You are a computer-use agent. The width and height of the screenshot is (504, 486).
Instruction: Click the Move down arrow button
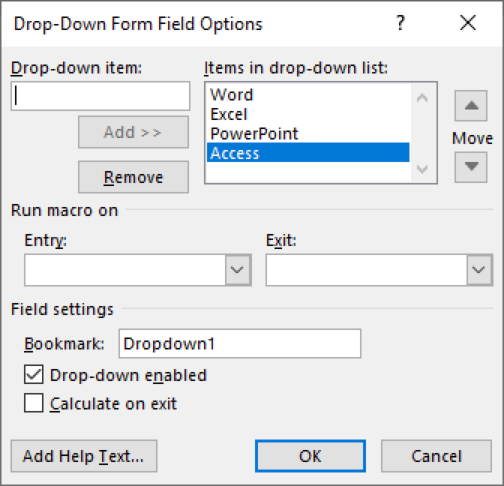(x=471, y=167)
